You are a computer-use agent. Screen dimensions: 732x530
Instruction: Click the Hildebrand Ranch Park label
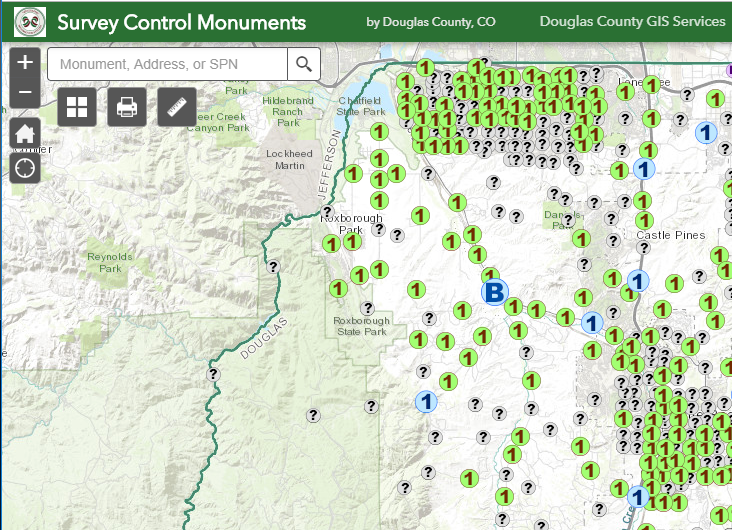click(288, 111)
